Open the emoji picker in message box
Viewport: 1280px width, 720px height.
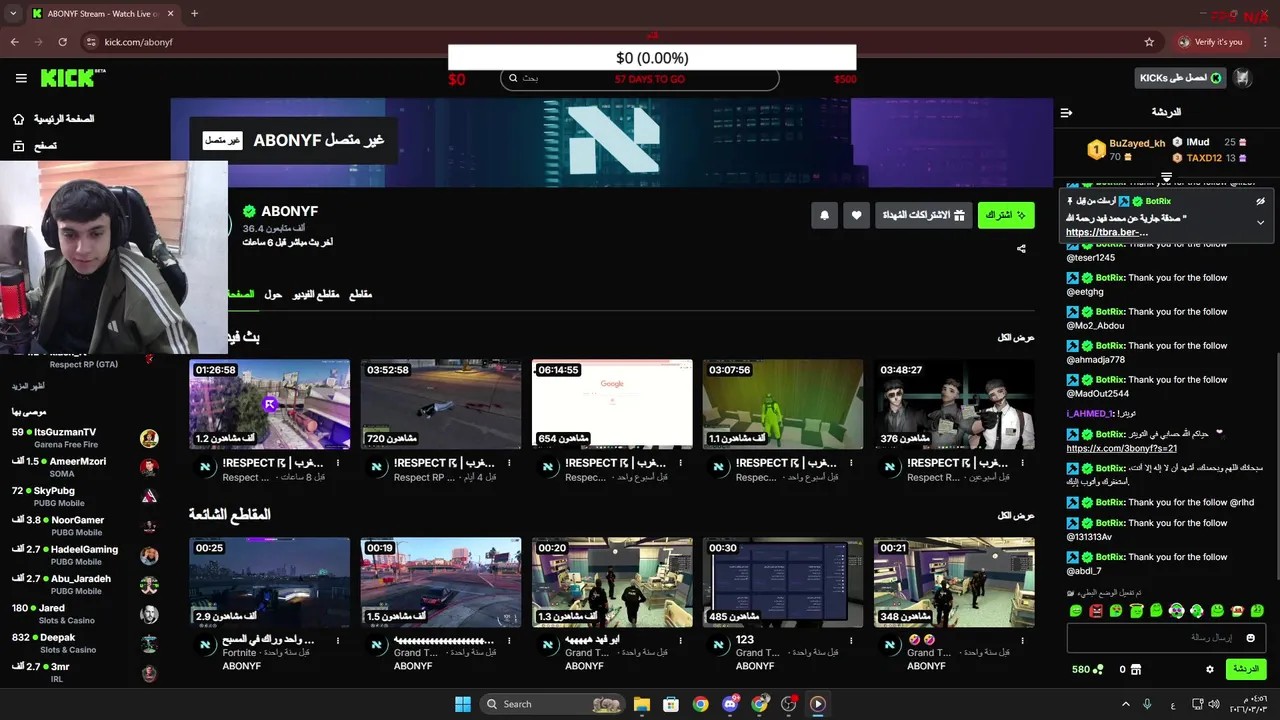coord(1250,637)
